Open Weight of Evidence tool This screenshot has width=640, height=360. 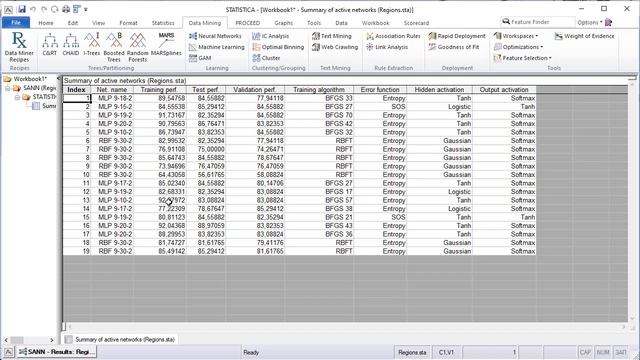[x=584, y=36]
